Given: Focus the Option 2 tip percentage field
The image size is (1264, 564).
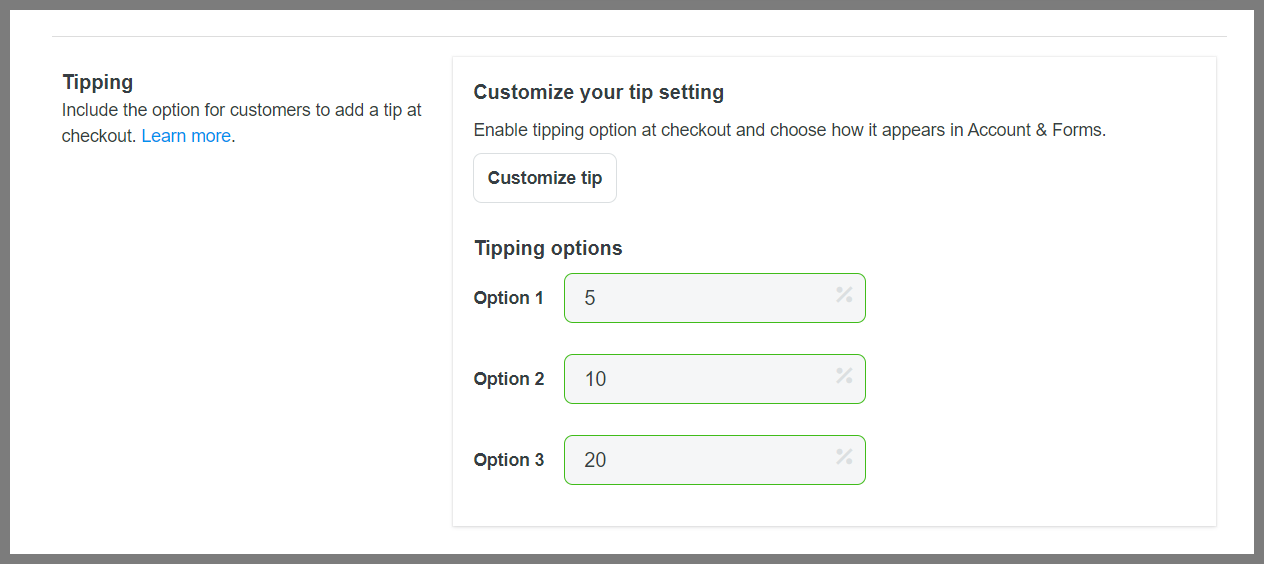Looking at the screenshot, I should point(700,379).
